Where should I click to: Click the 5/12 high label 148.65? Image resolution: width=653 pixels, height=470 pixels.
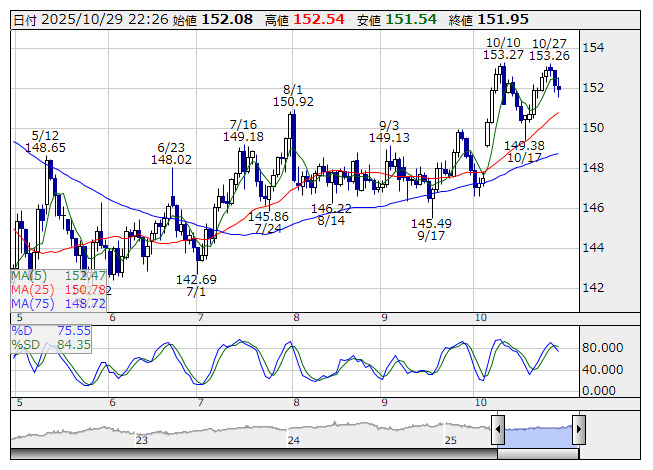(46, 147)
